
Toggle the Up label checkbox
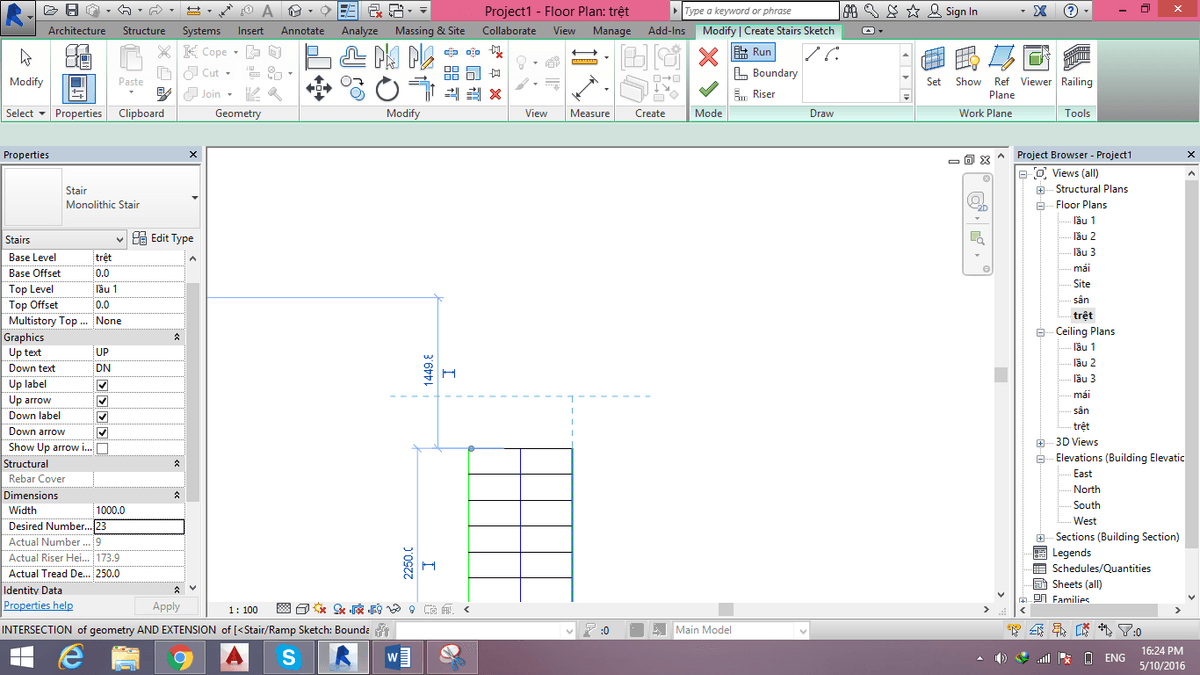[102, 385]
